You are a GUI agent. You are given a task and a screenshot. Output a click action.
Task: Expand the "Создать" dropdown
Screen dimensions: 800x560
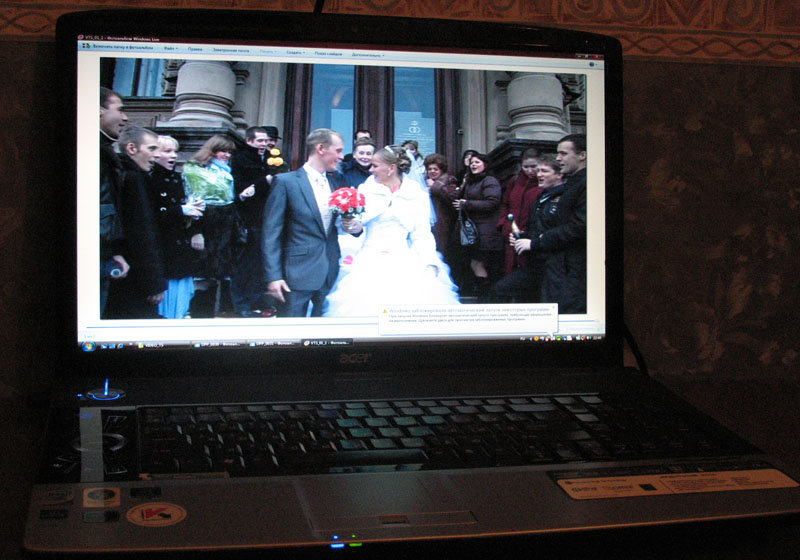click(296, 51)
